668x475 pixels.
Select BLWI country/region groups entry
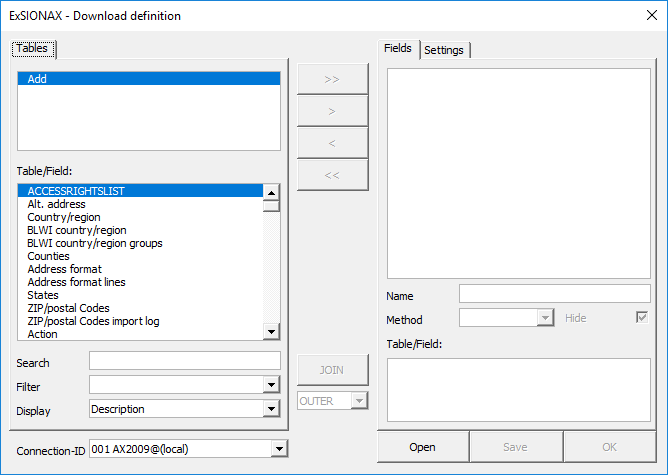point(140,243)
